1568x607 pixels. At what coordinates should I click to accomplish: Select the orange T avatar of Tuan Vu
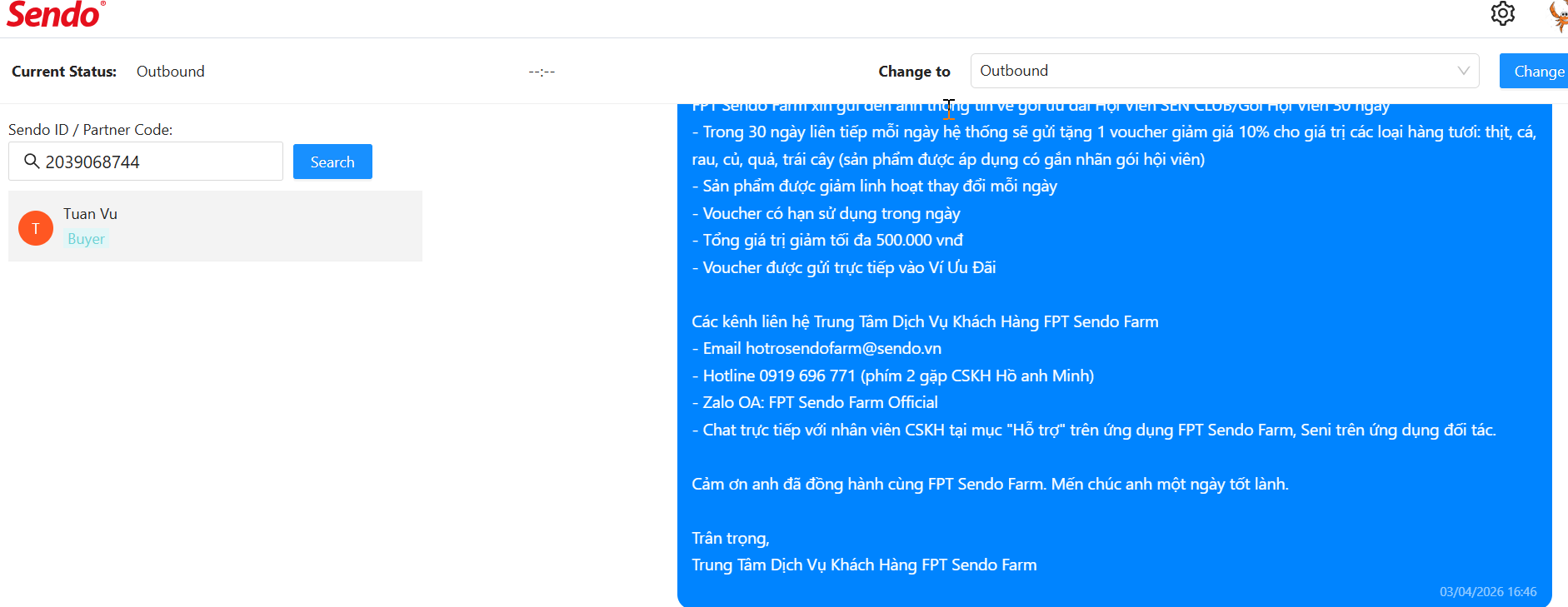[x=36, y=228]
